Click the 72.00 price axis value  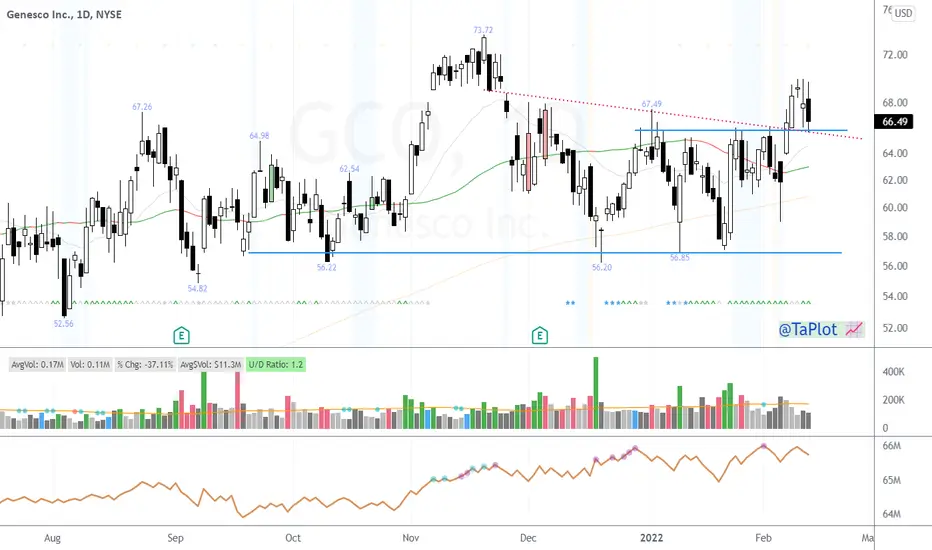click(x=895, y=55)
